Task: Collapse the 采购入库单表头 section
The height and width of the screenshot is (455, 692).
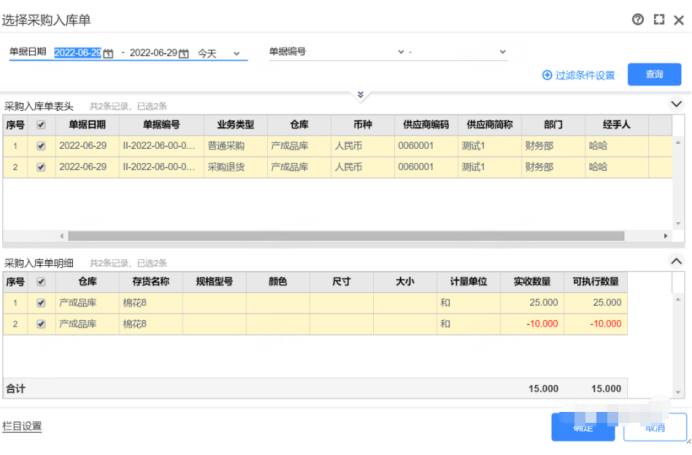Action: (676, 104)
